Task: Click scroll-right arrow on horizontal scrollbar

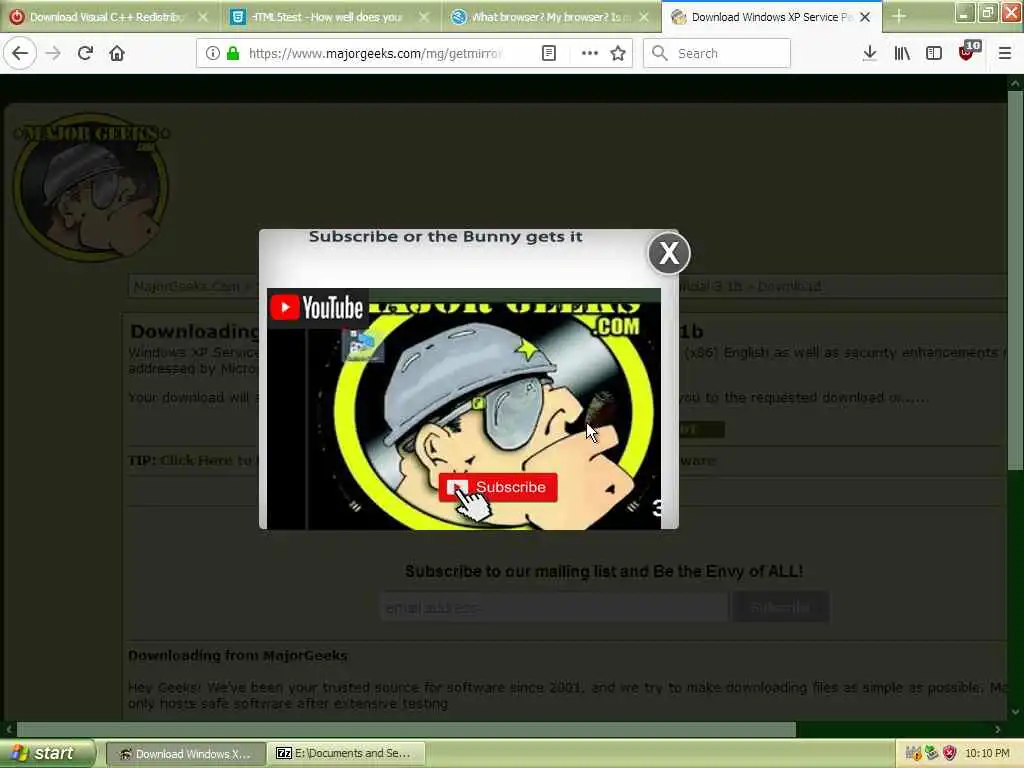Action: (x=998, y=729)
